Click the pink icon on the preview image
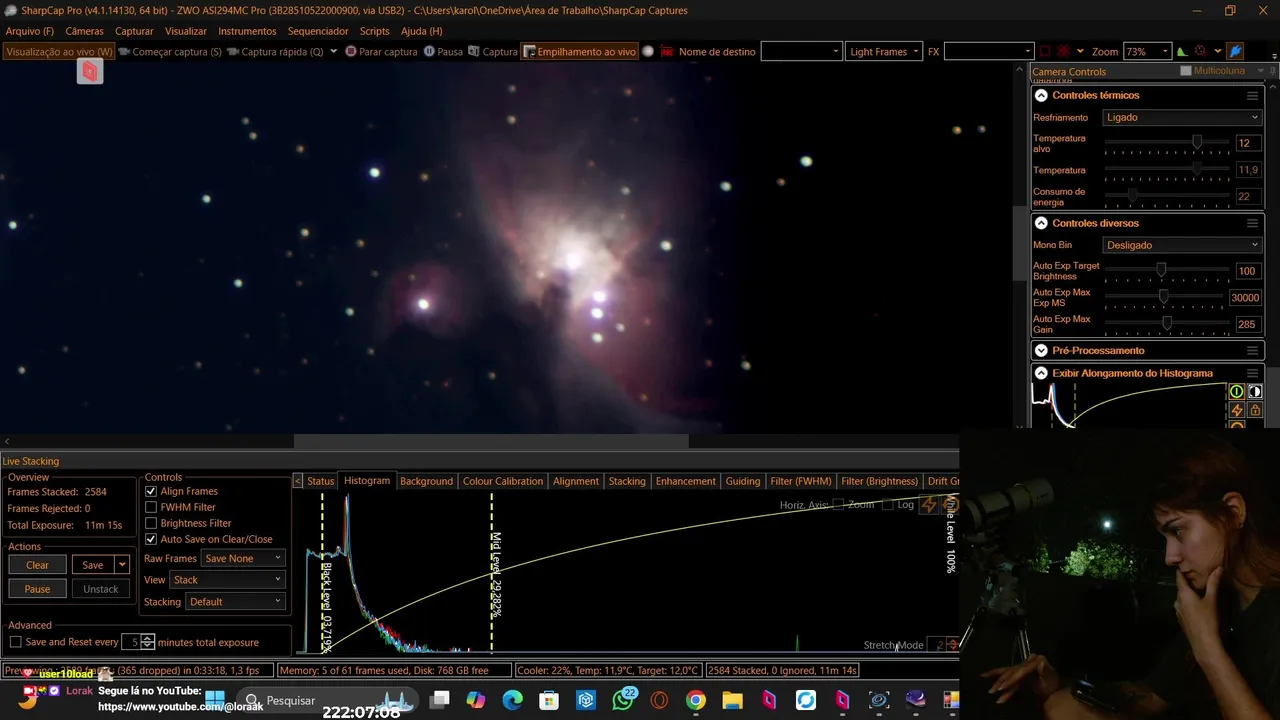The width and height of the screenshot is (1280, 720). 90,71
